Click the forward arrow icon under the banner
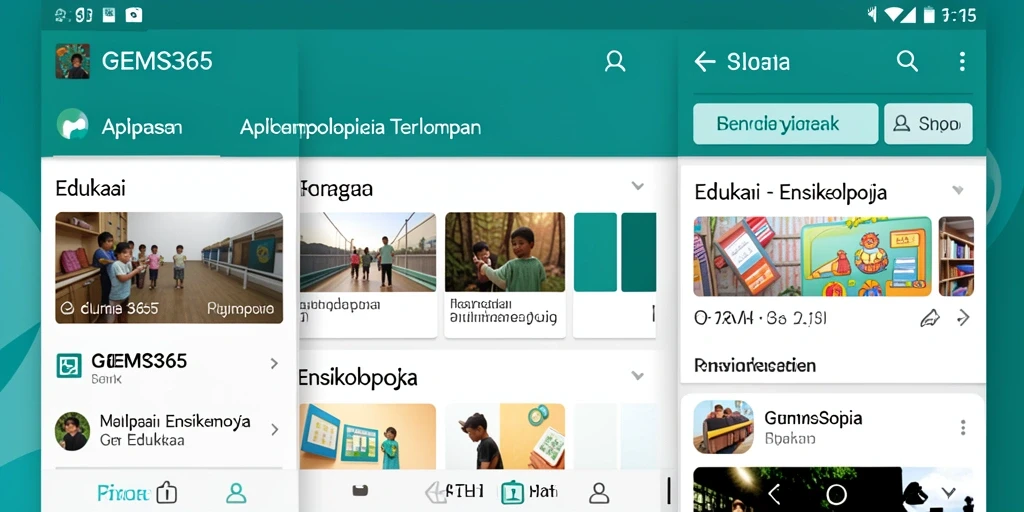1024x512 pixels. click(x=963, y=318)
